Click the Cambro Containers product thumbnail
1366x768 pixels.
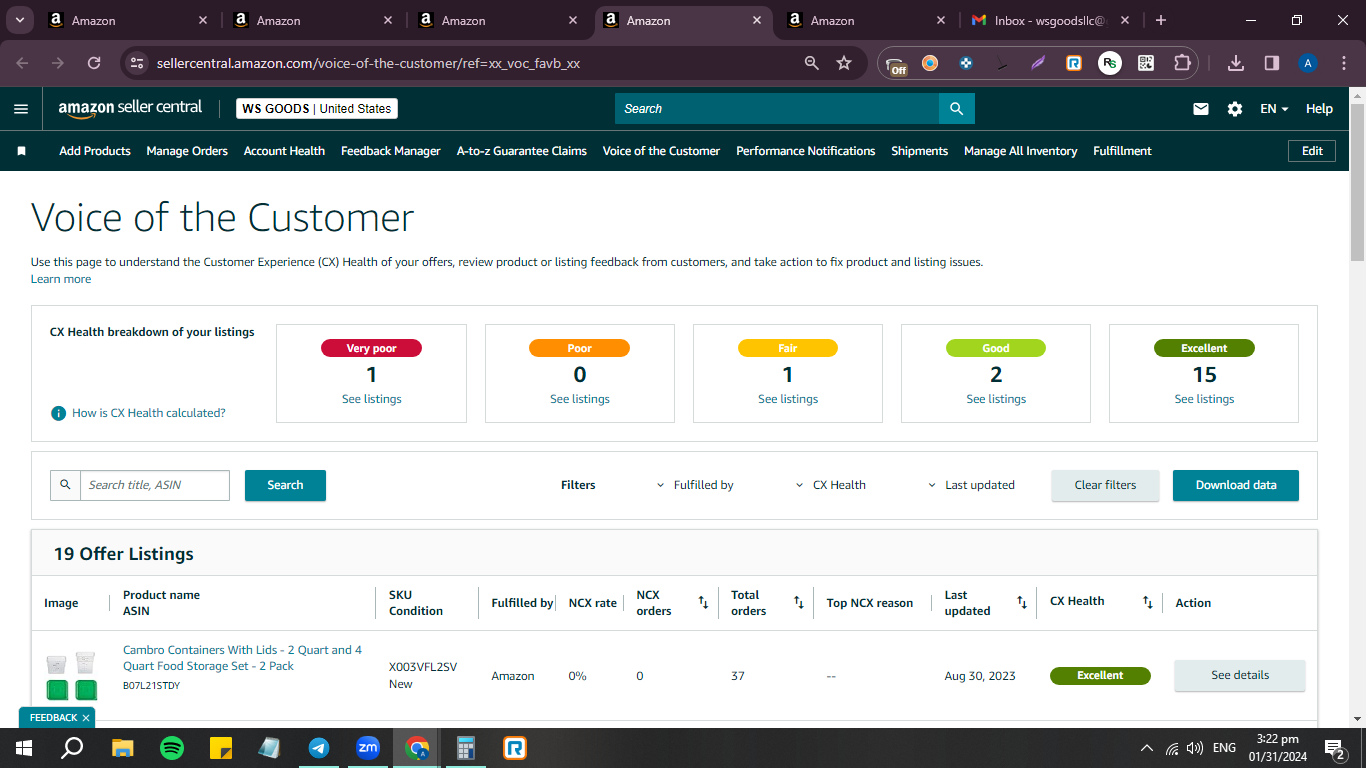pos(71,675)
